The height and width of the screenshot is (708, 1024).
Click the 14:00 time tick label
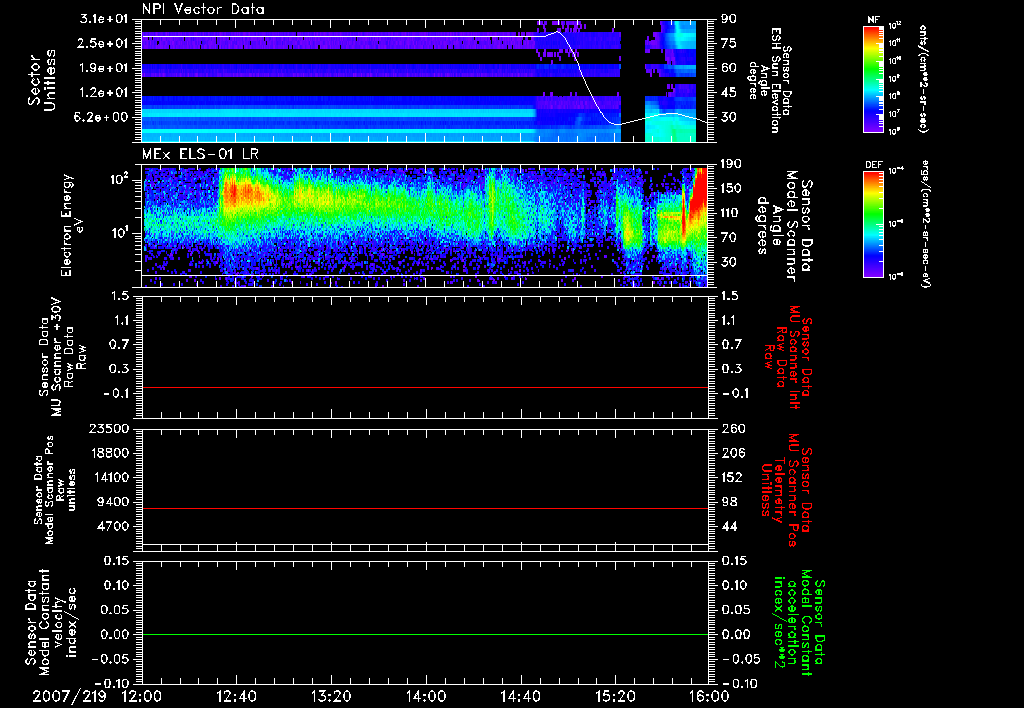pyautogui.click(x=426, y=696)
